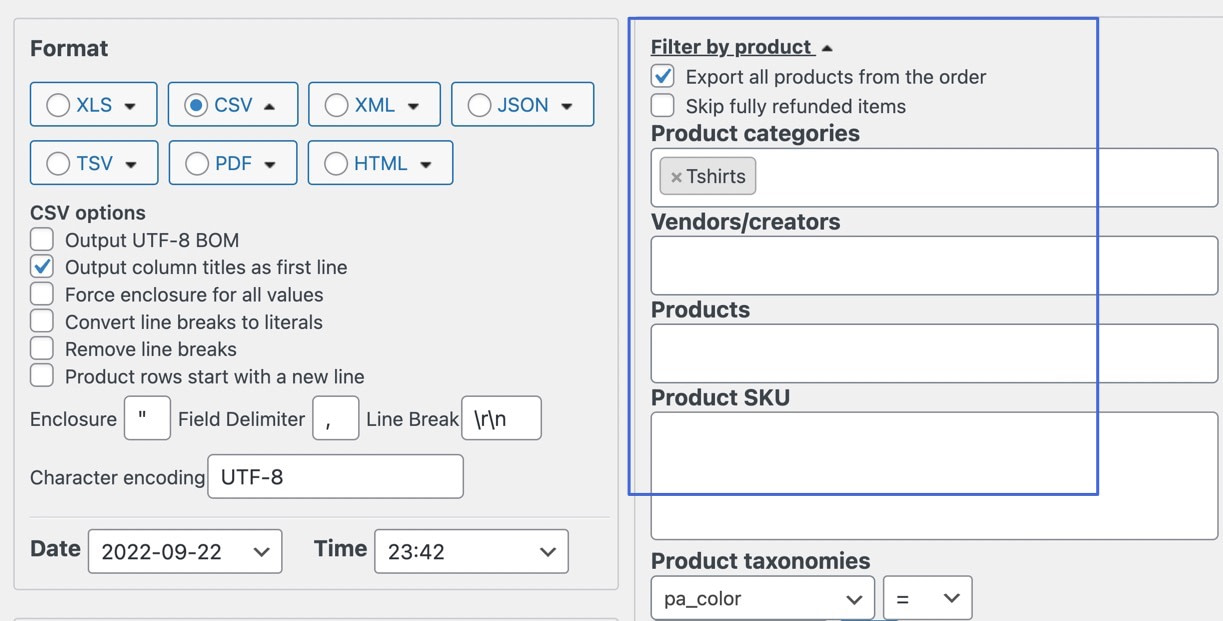Select the XLS format radio button
Viewport: 1223px width, 621px height.
tap(58, 105)
